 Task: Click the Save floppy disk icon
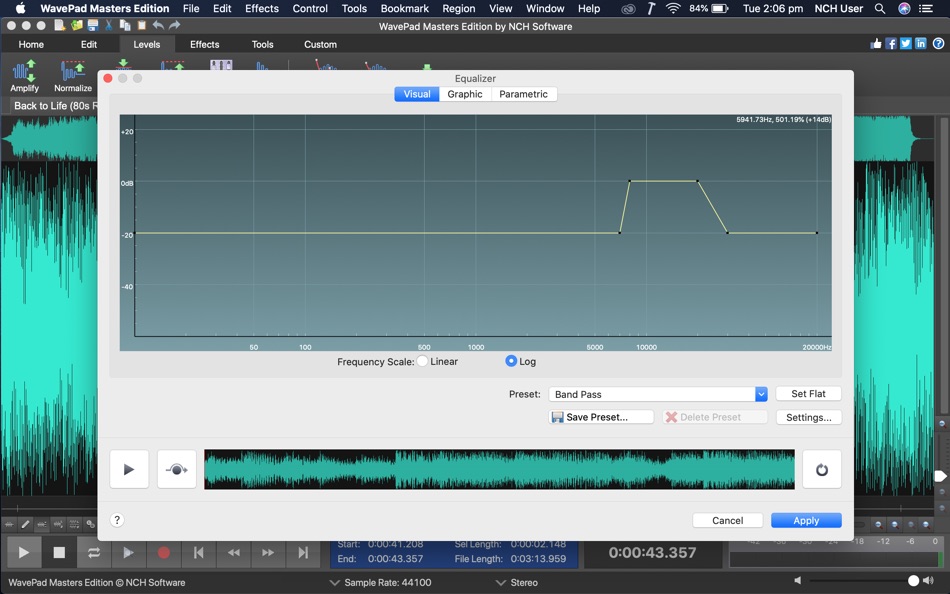(93, 25)
